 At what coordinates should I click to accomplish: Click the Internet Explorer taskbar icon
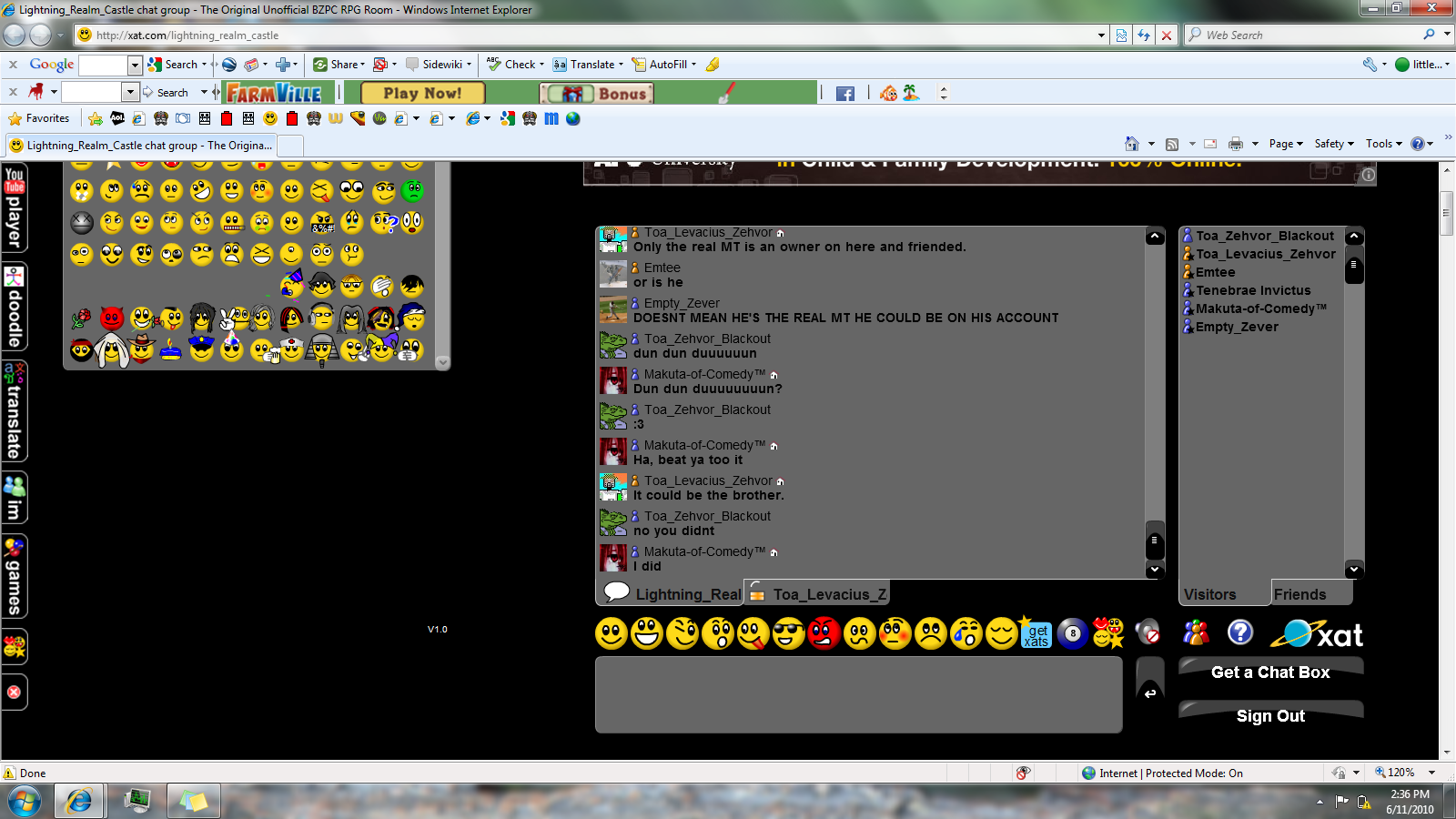click(80, 801)
